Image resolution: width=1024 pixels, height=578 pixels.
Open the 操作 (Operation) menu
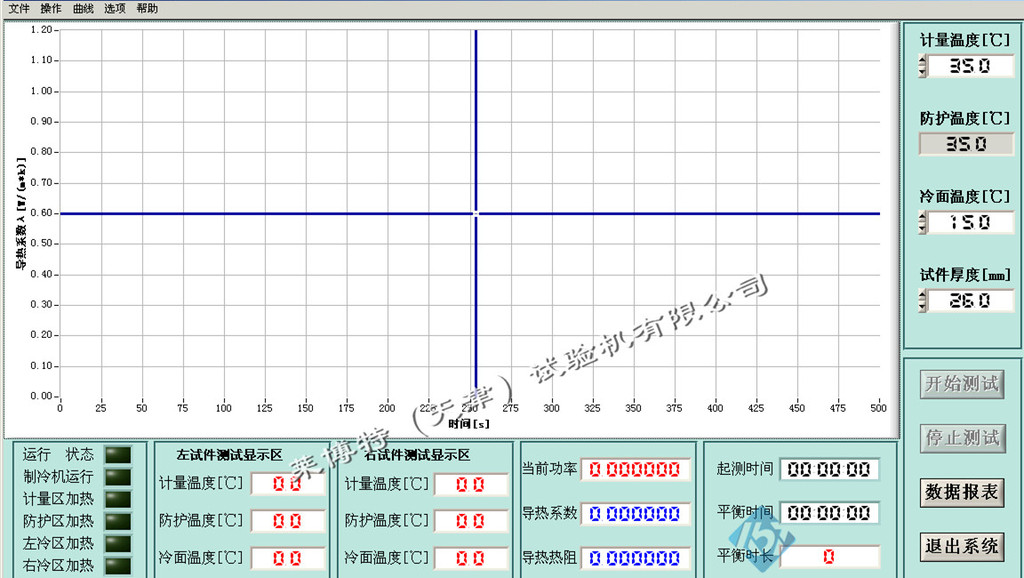(x=53, y=8)
